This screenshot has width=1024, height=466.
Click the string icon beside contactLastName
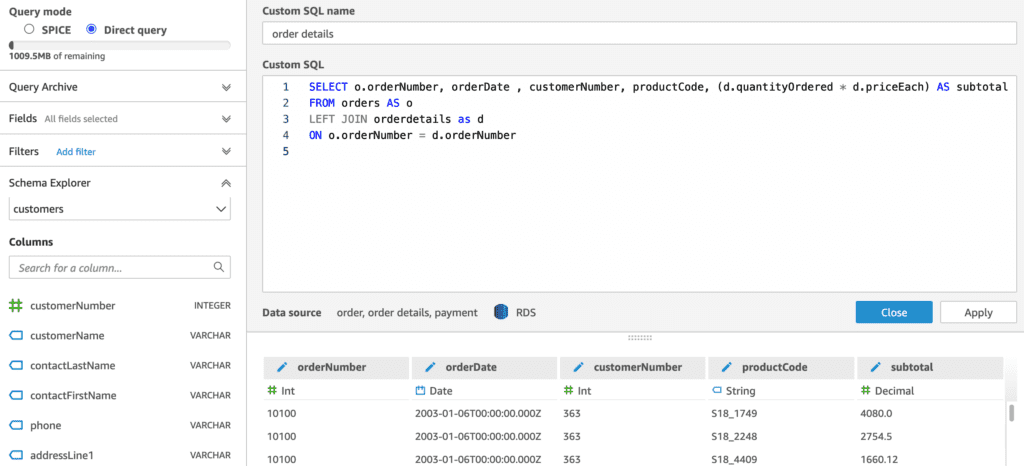pyautogui.click(x=16, y=365)
